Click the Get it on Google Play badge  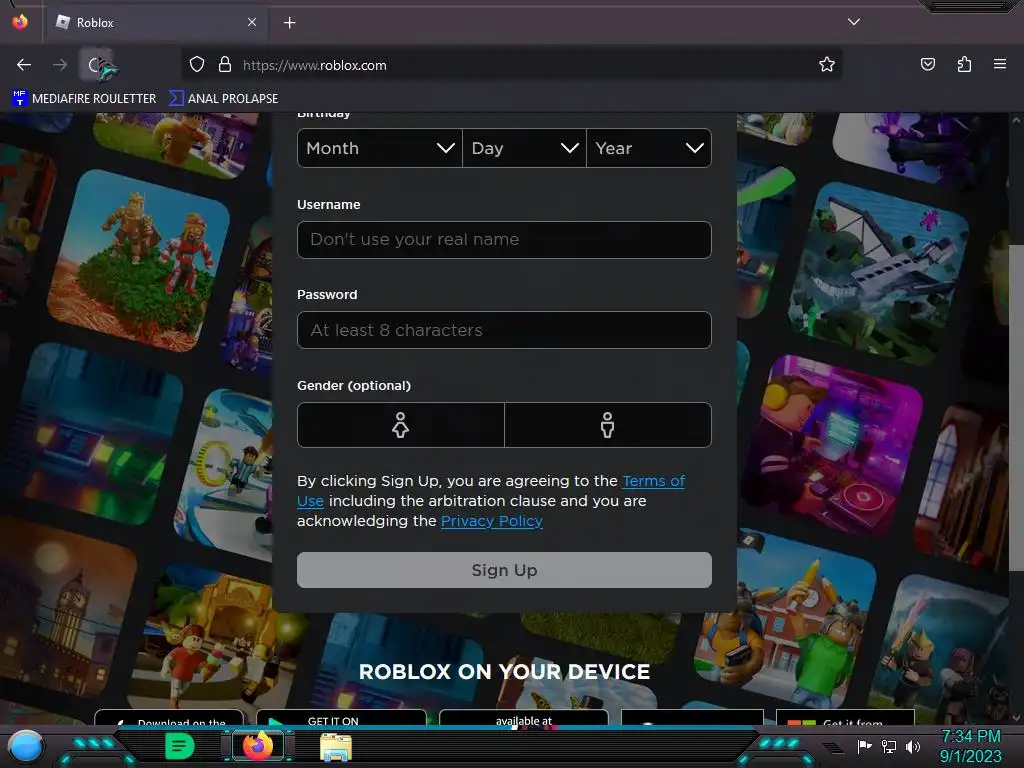tap(342, 718)
